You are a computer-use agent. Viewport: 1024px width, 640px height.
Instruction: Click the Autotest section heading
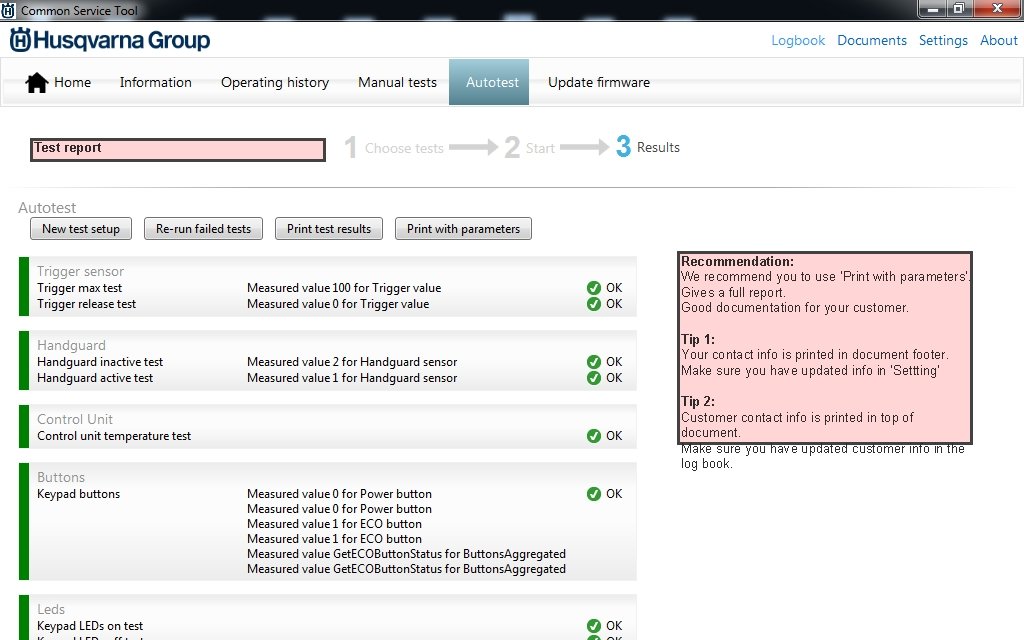47,208
